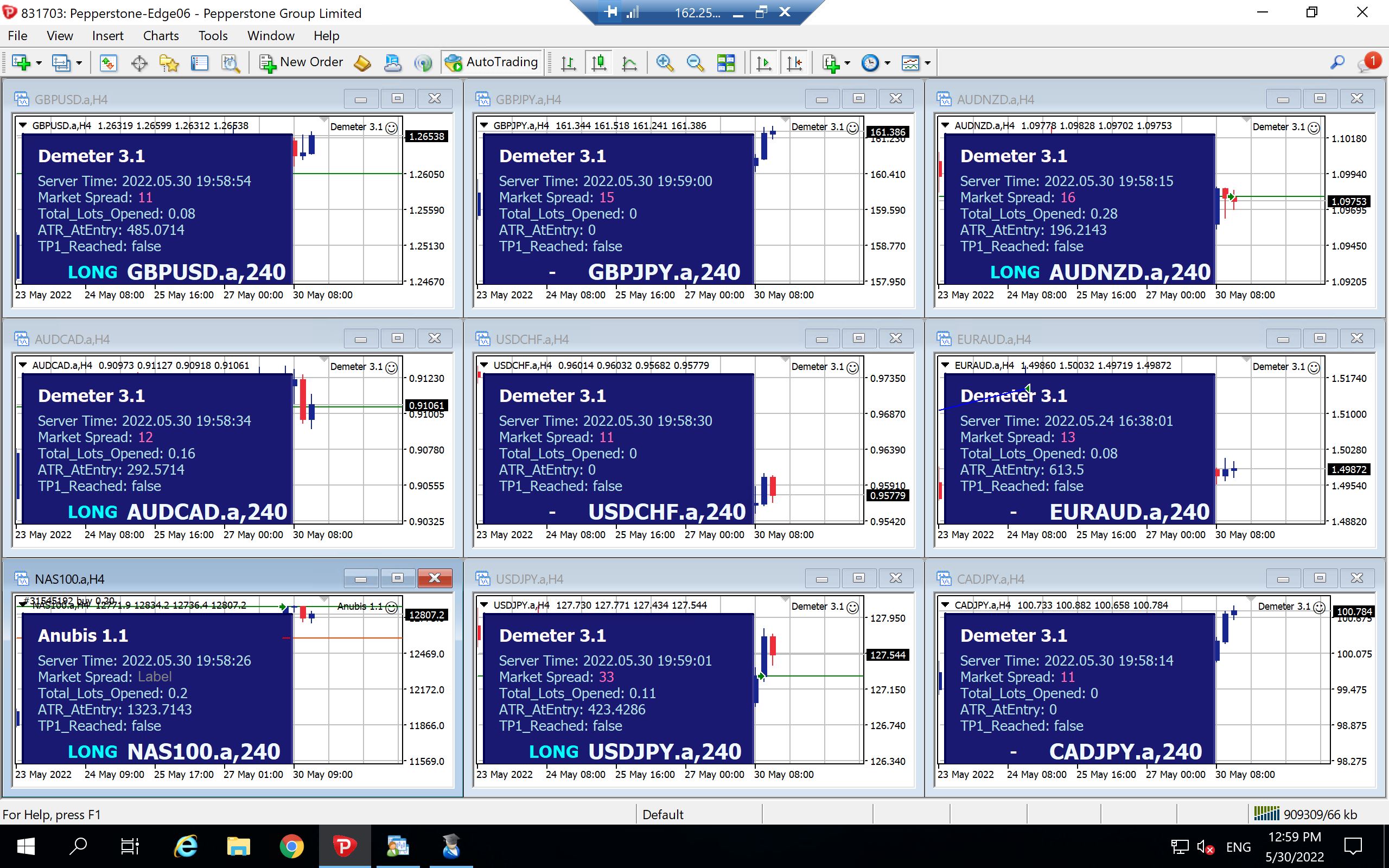Expand the Periods dropdown arrow
This screenshot has width=1389, height=868.
point(887,62)
